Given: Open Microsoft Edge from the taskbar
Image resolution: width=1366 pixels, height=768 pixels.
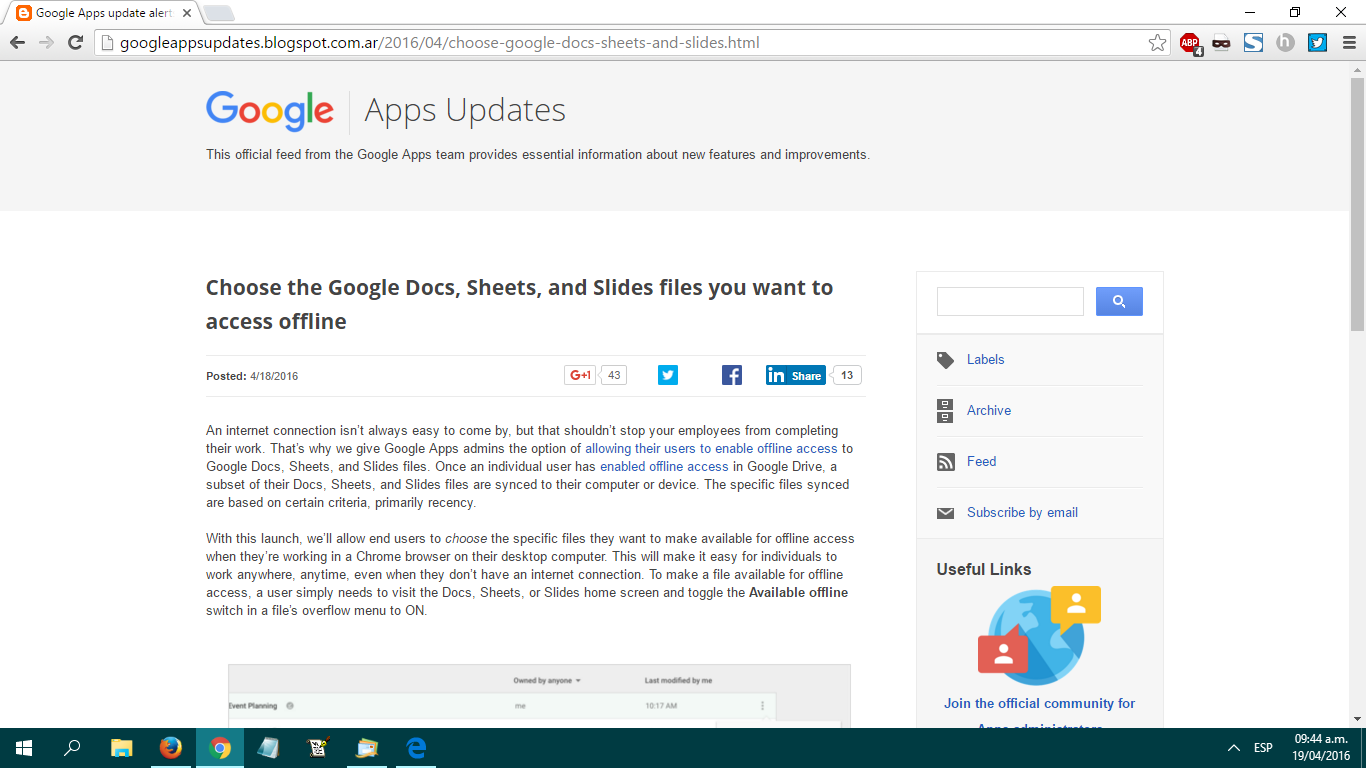Looking at the screenshot, I should click(416, 748).
